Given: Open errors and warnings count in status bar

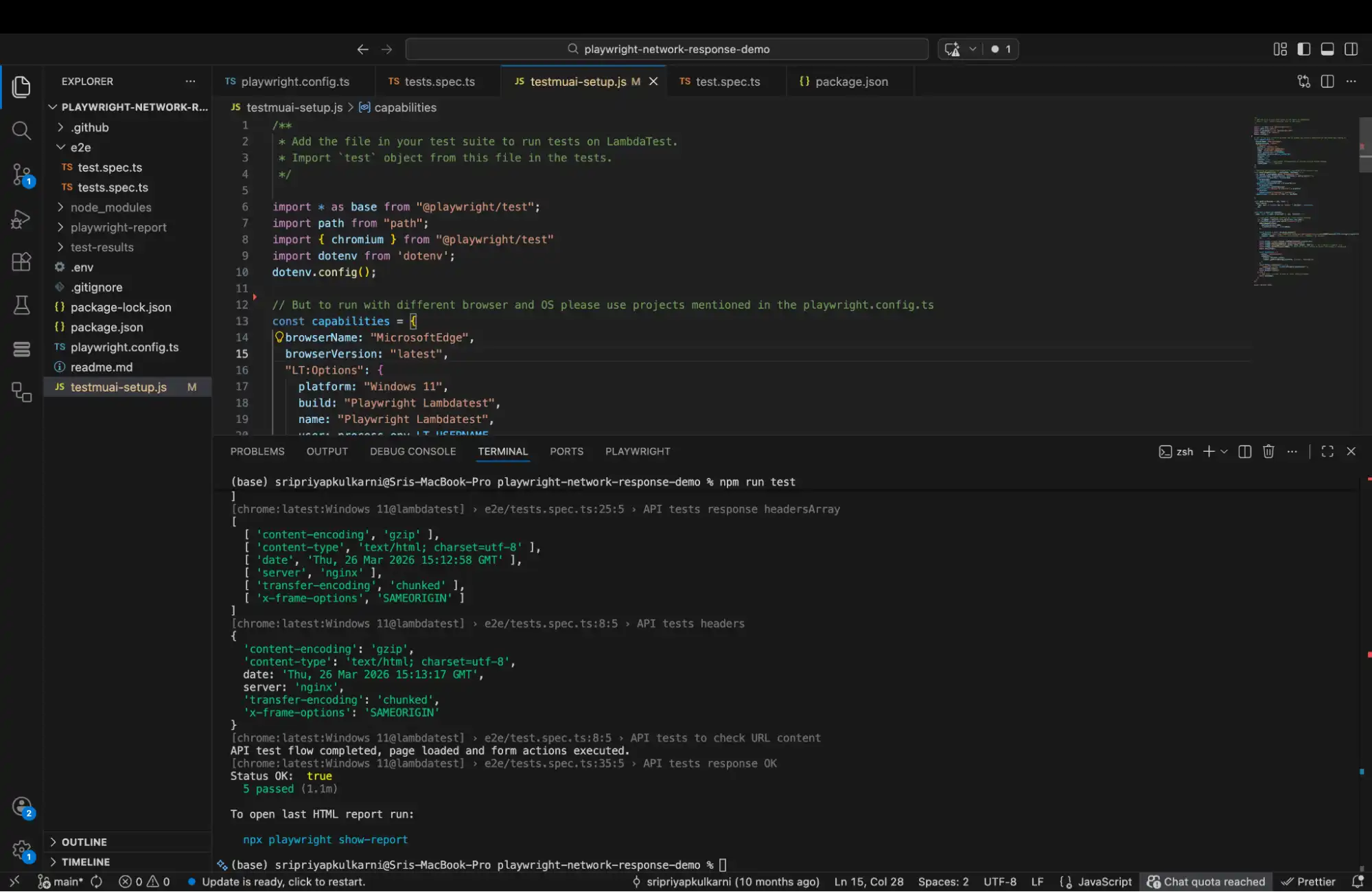Looking at the screenshot, I should tap(144, 882).
